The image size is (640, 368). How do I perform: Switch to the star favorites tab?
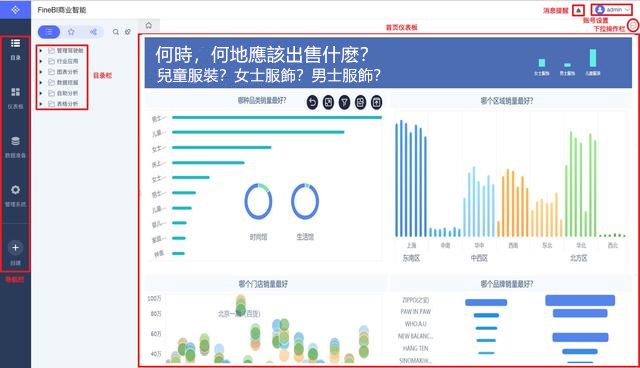[x=71, y=32]
